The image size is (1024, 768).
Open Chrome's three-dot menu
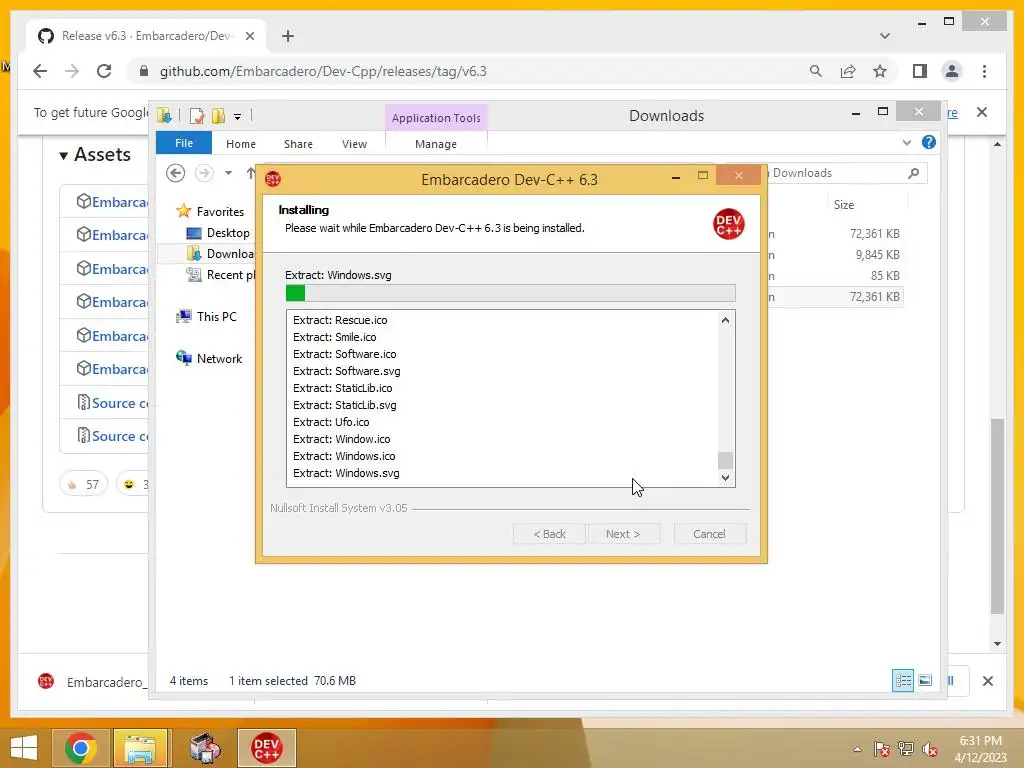click(984, 71)
